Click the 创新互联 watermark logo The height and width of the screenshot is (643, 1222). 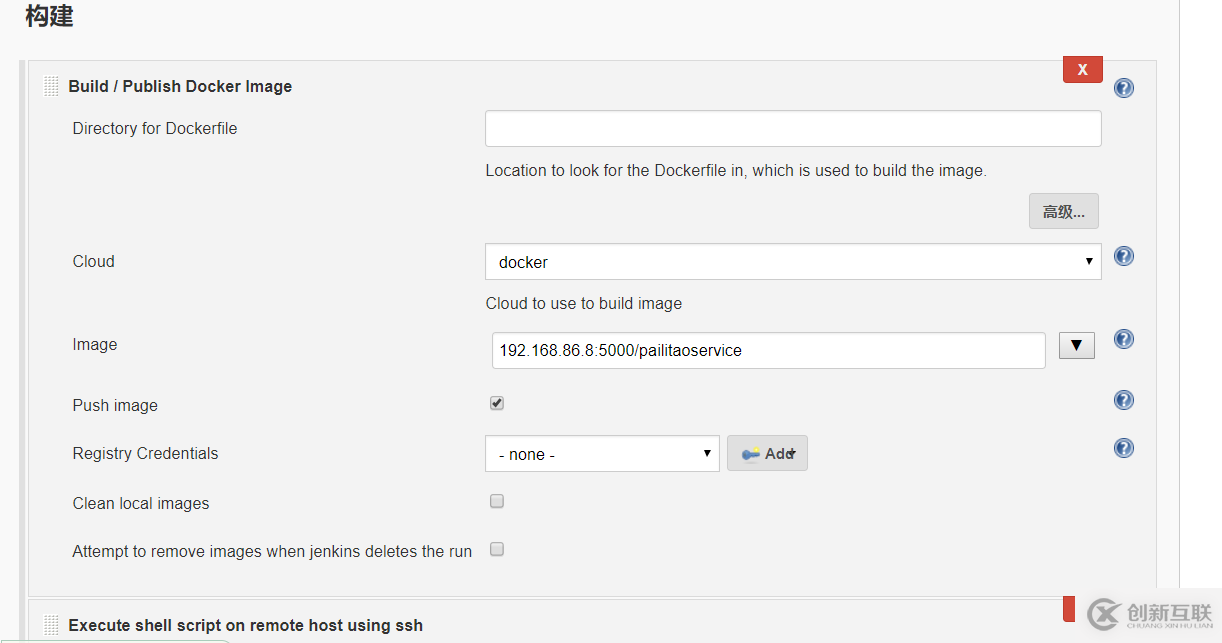1150,615
